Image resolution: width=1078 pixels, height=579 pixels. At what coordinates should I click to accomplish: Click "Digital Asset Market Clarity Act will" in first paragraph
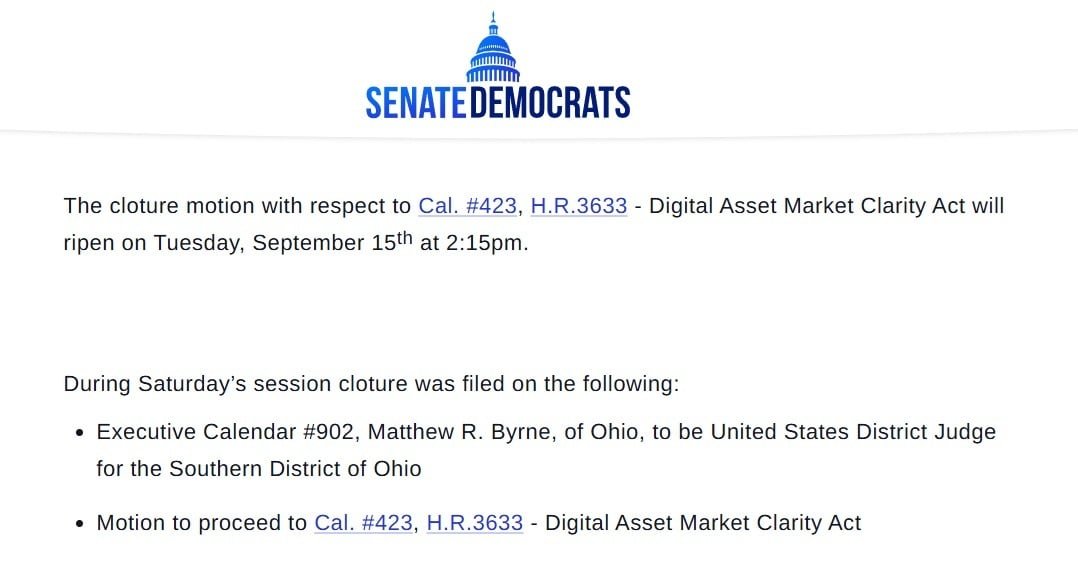(827, 206)
